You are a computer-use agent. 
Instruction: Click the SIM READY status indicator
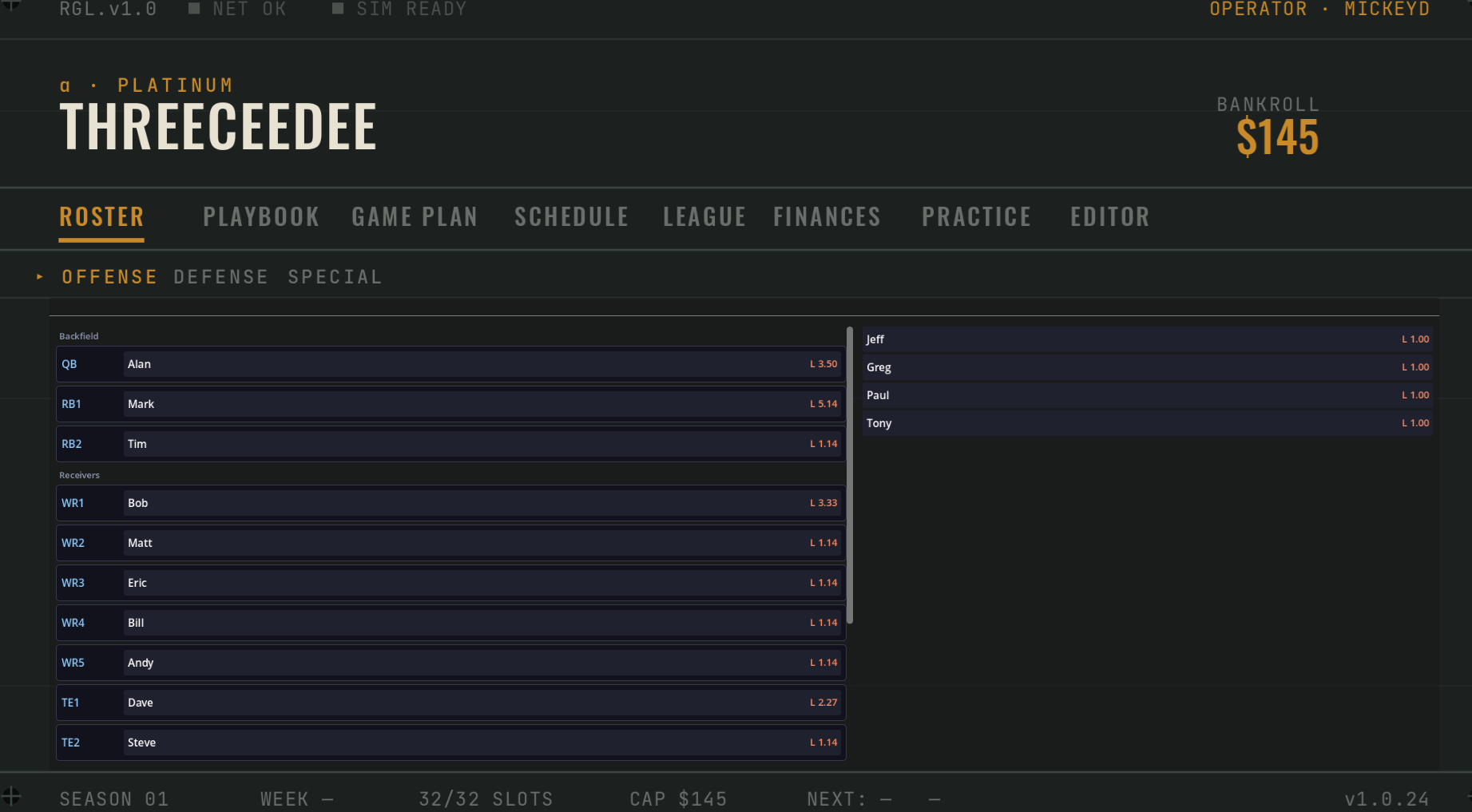(x=399, y=9)
